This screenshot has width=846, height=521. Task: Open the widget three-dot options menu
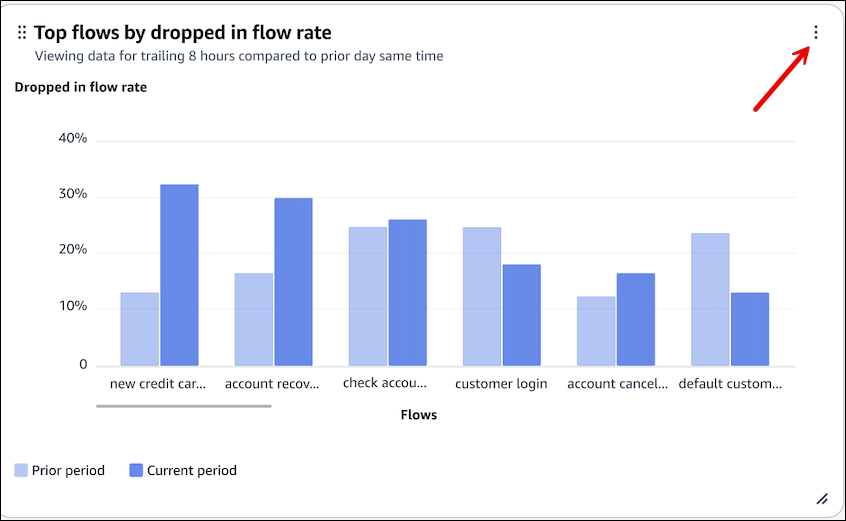point(816,33)
